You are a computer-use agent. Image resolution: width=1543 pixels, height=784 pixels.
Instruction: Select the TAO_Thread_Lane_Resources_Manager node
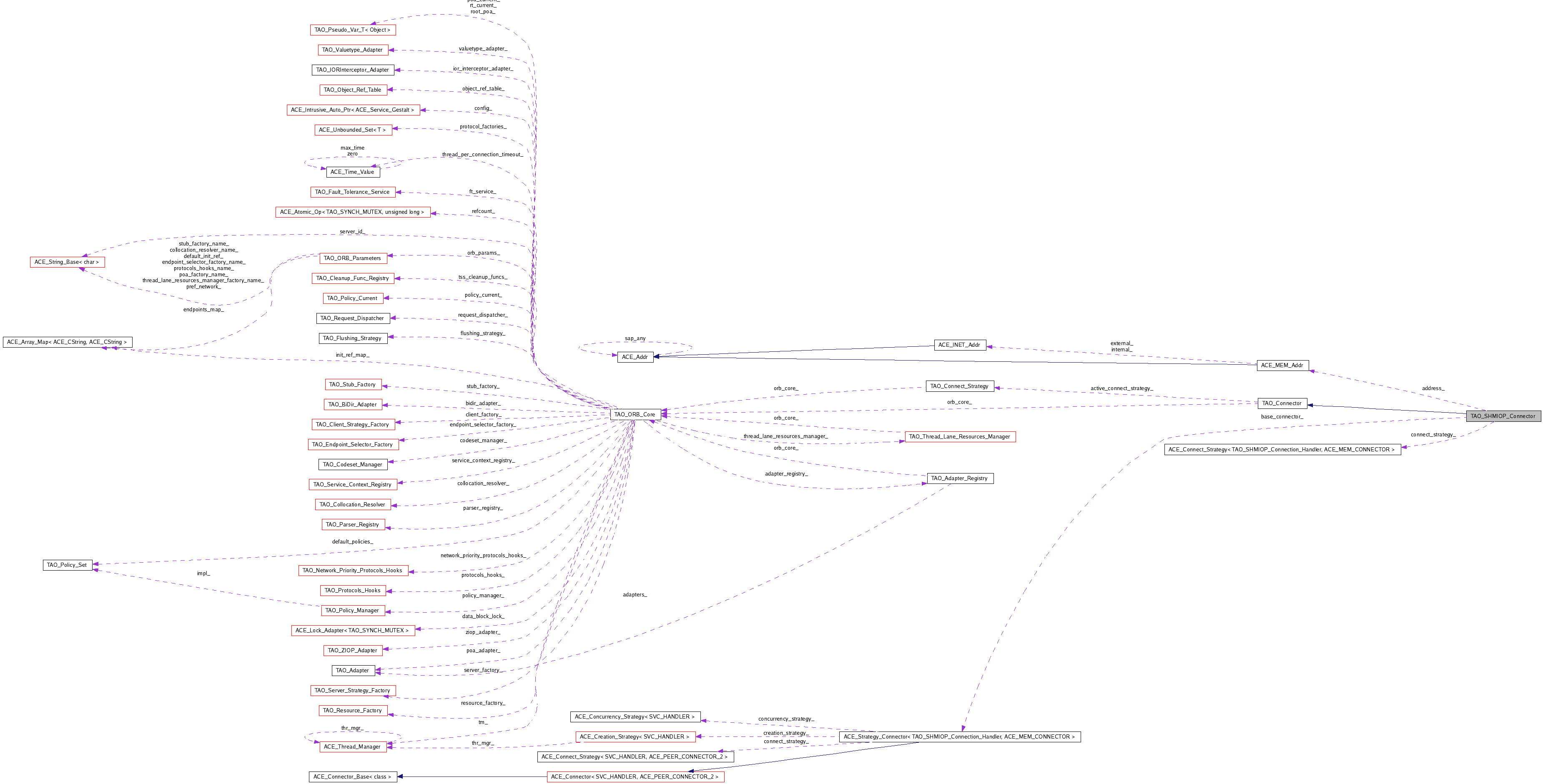(960, 437)
